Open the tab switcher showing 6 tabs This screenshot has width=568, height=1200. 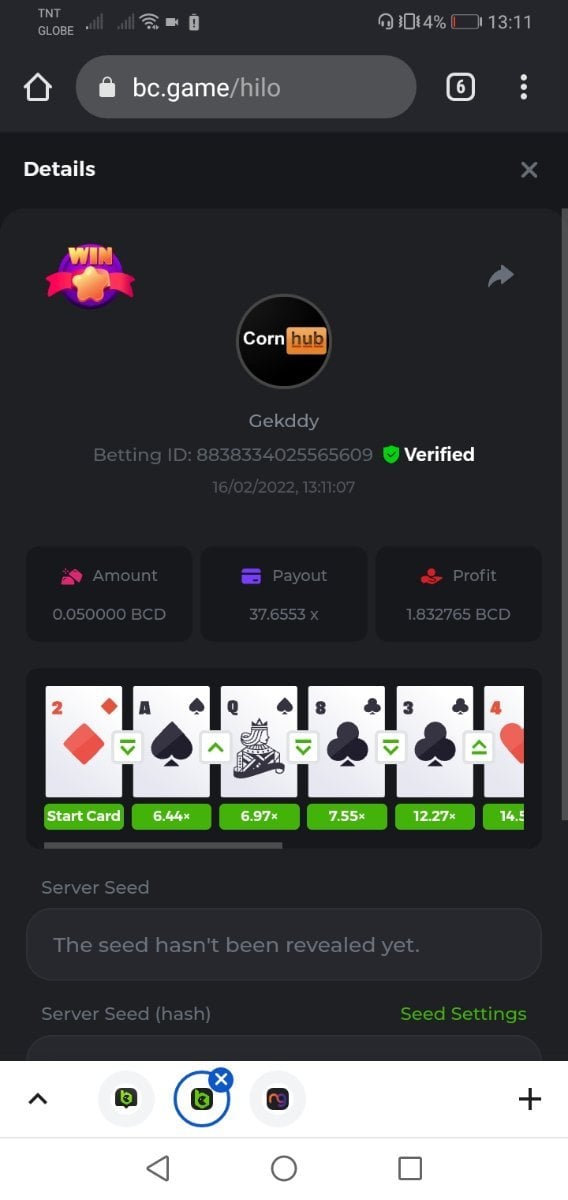click(x=460, y=87)
